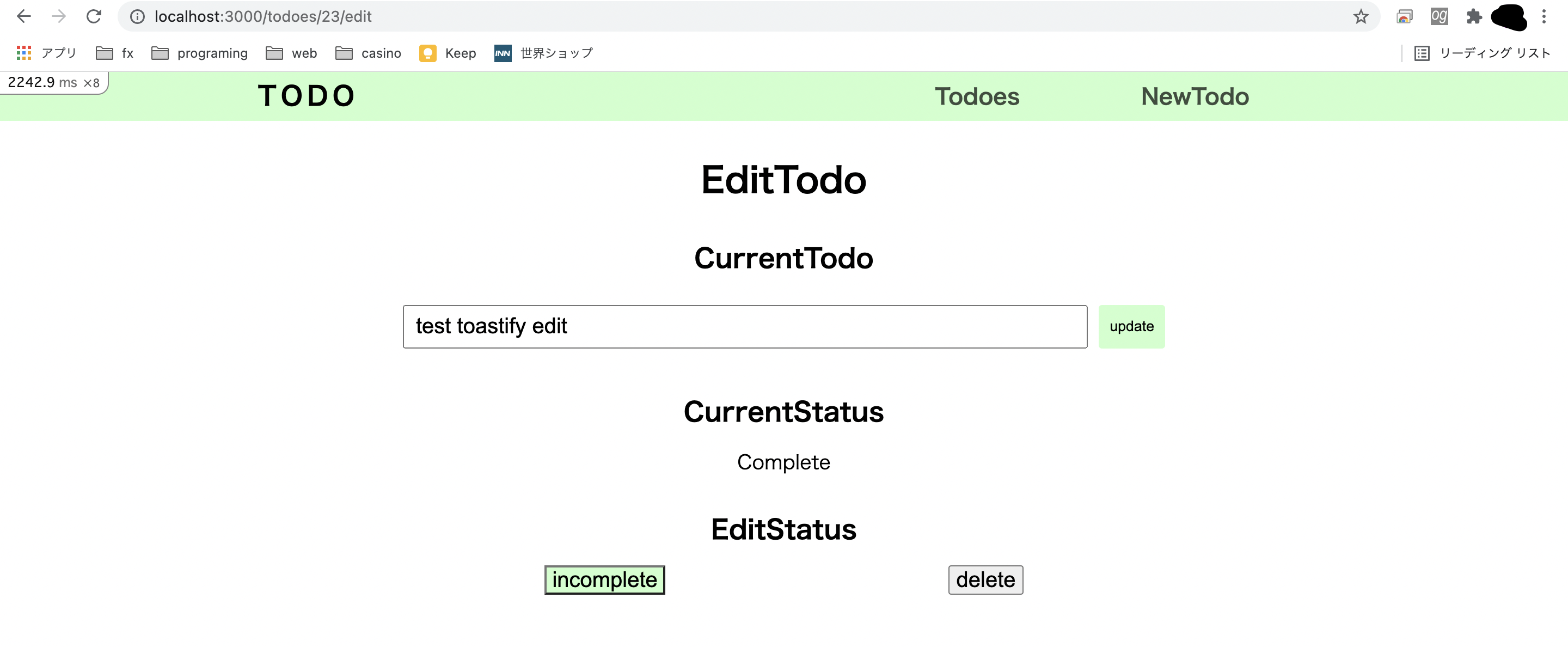Viewport: 1568px width, 647px height.
Task: Click the site info icon in address bar
Action: tap(138, 16)
